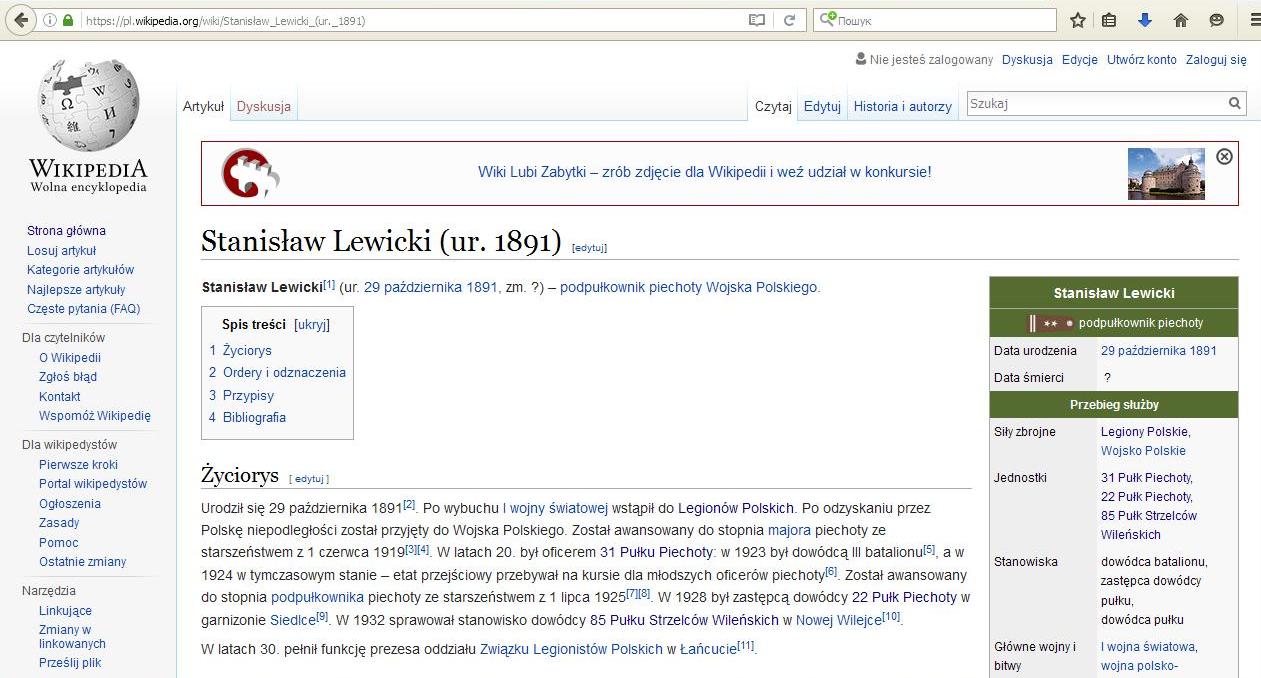Click the rank insignia icon in infobox
Viewport: 1261px width, 678px height.
pyautogui.click(x=1050, y=323)
